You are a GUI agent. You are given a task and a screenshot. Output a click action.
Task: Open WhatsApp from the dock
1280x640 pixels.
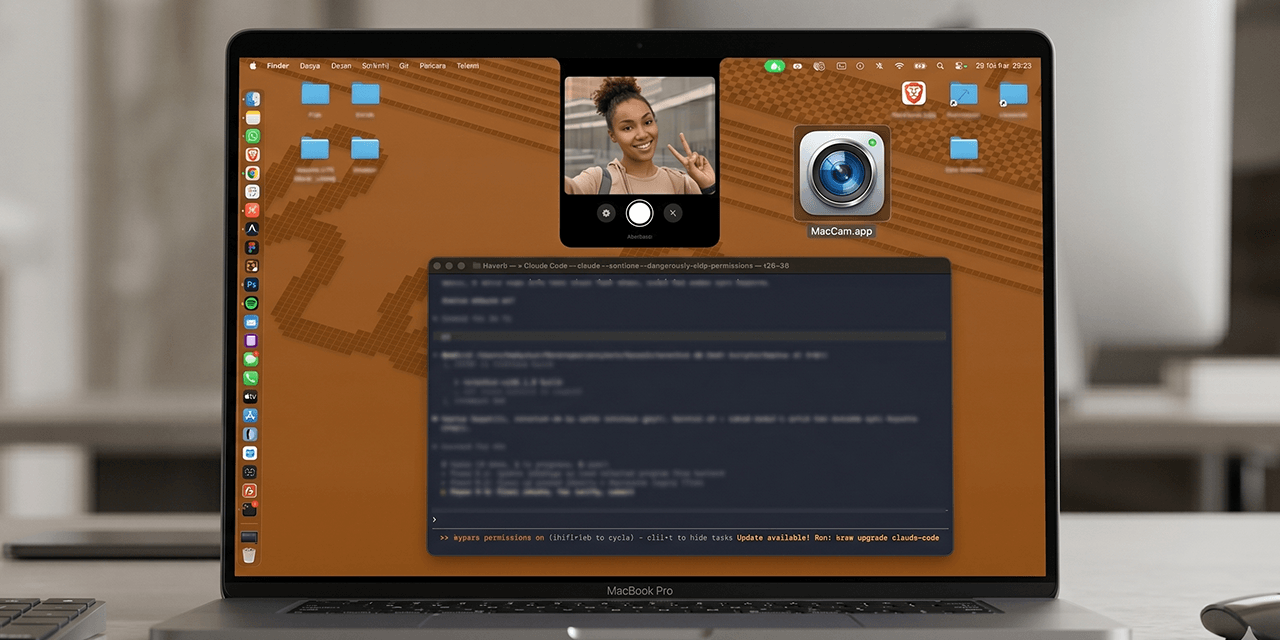(253, 136)
